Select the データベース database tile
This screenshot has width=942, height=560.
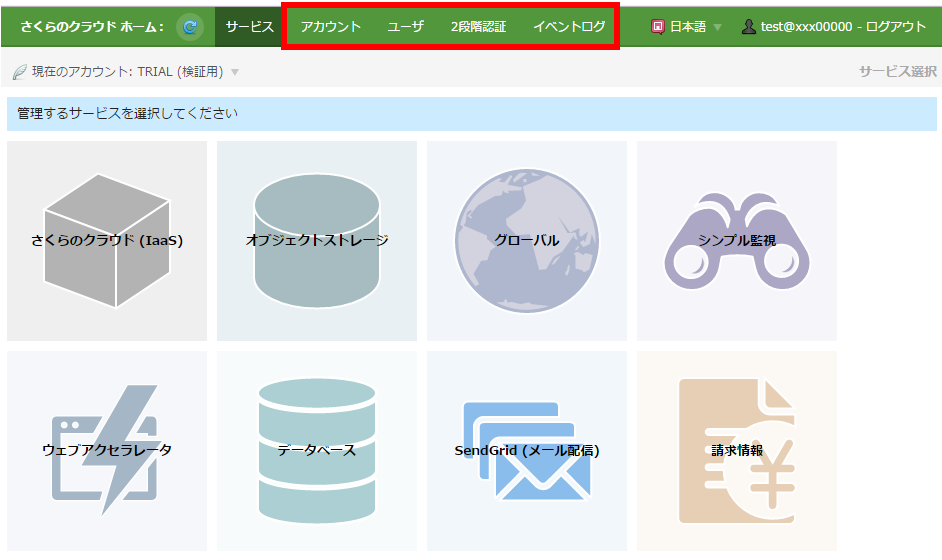pos(317,451)
